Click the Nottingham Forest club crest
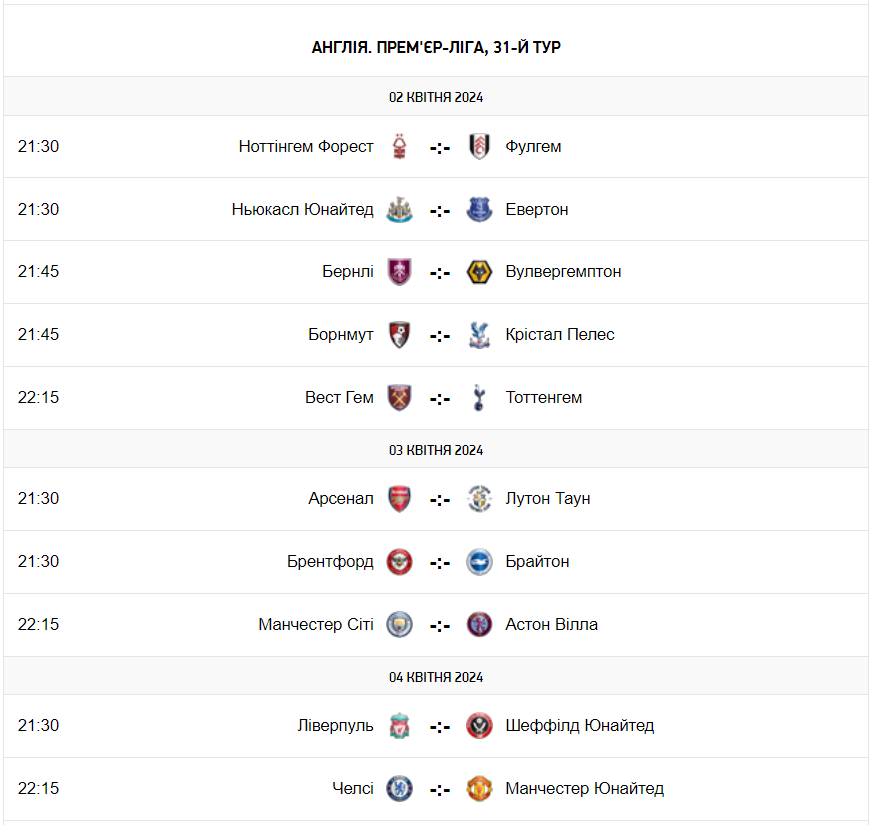Image resolution: width=872 pixels, height=825 pixels. click(x=400, y=147)
